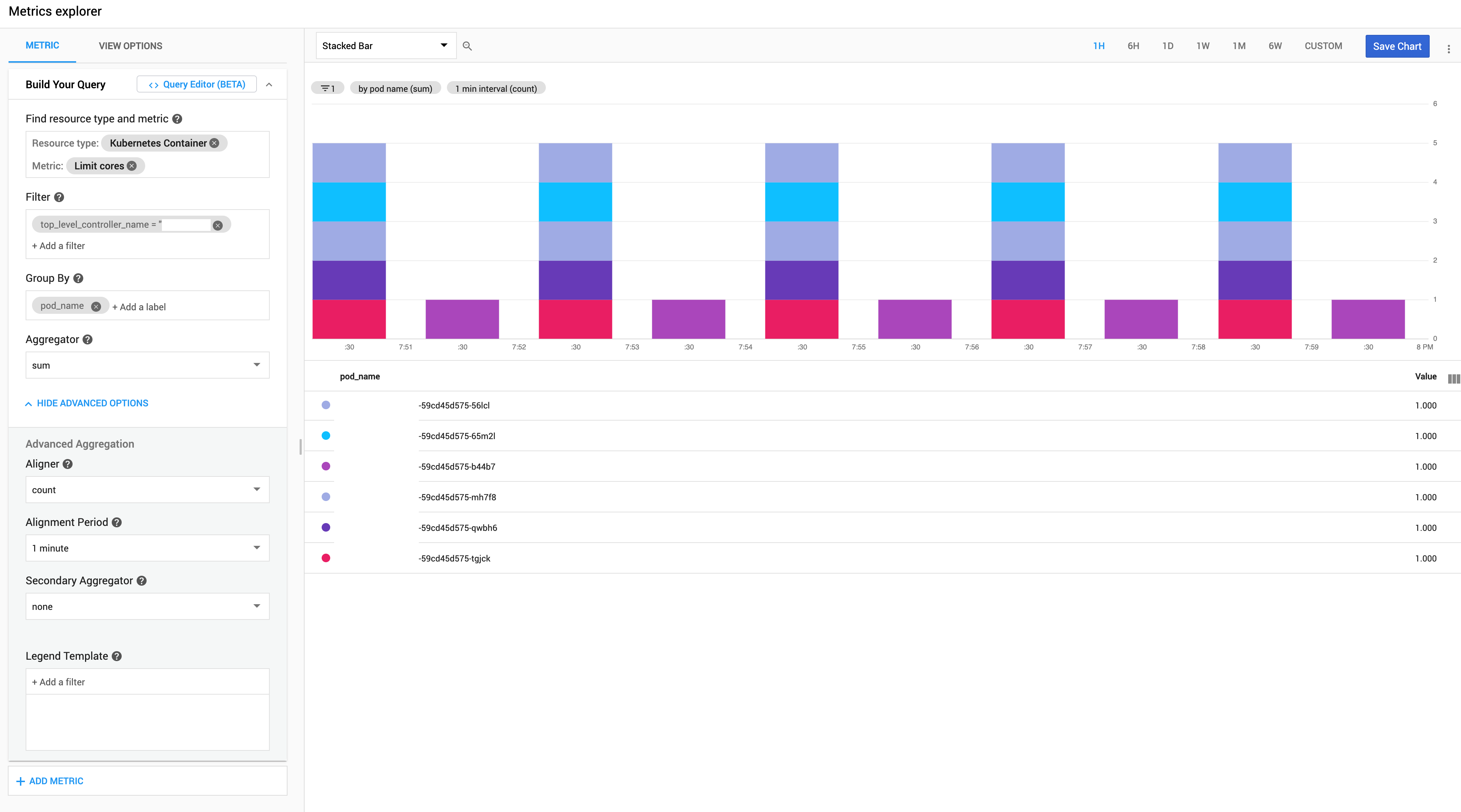This screenshot has width=1461, height=812.
Task: Delete the top_level_controller_name filter
Action: click(x=217, y=225)
